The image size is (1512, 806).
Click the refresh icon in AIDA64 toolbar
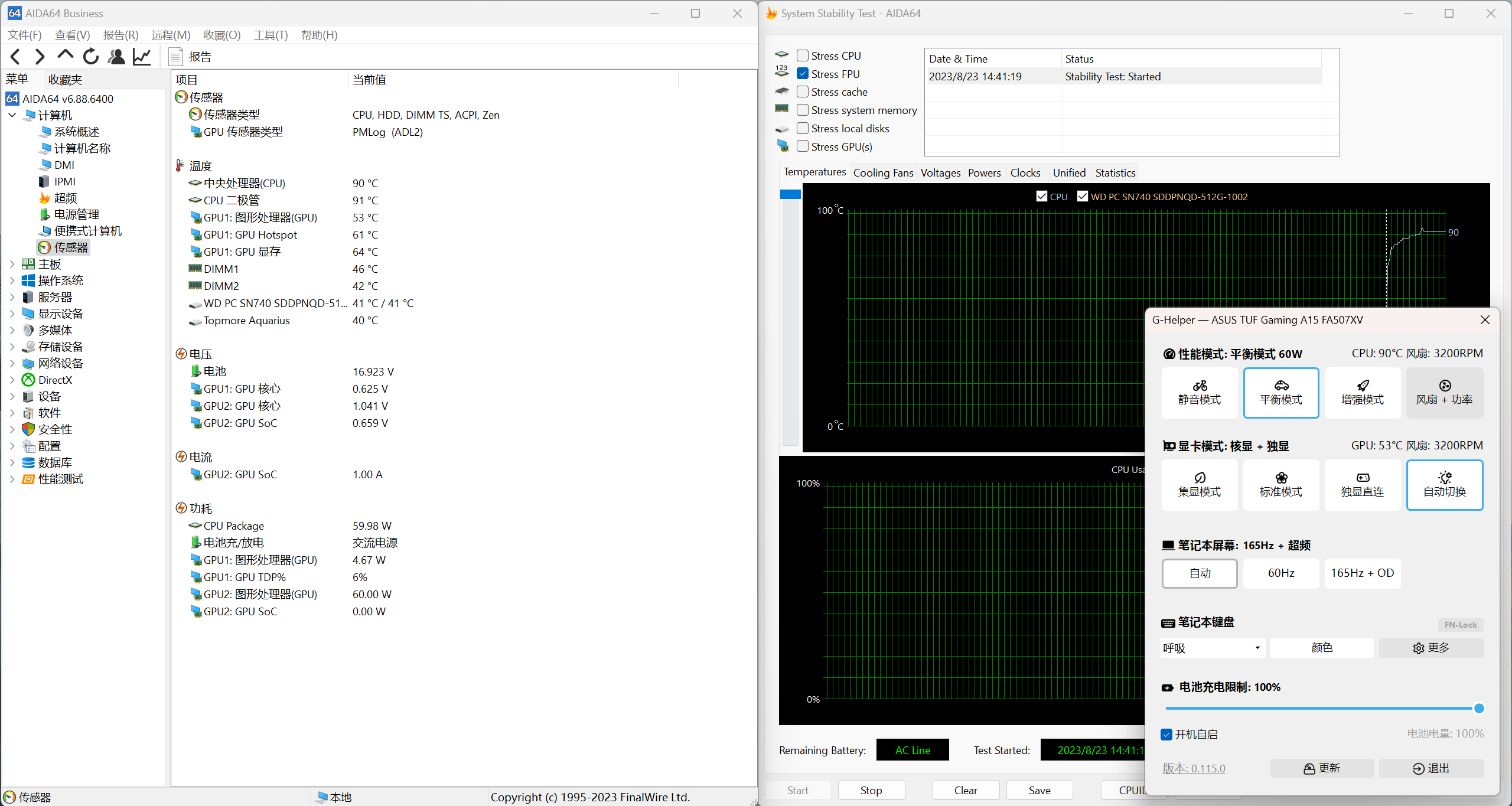click(90, 56)
